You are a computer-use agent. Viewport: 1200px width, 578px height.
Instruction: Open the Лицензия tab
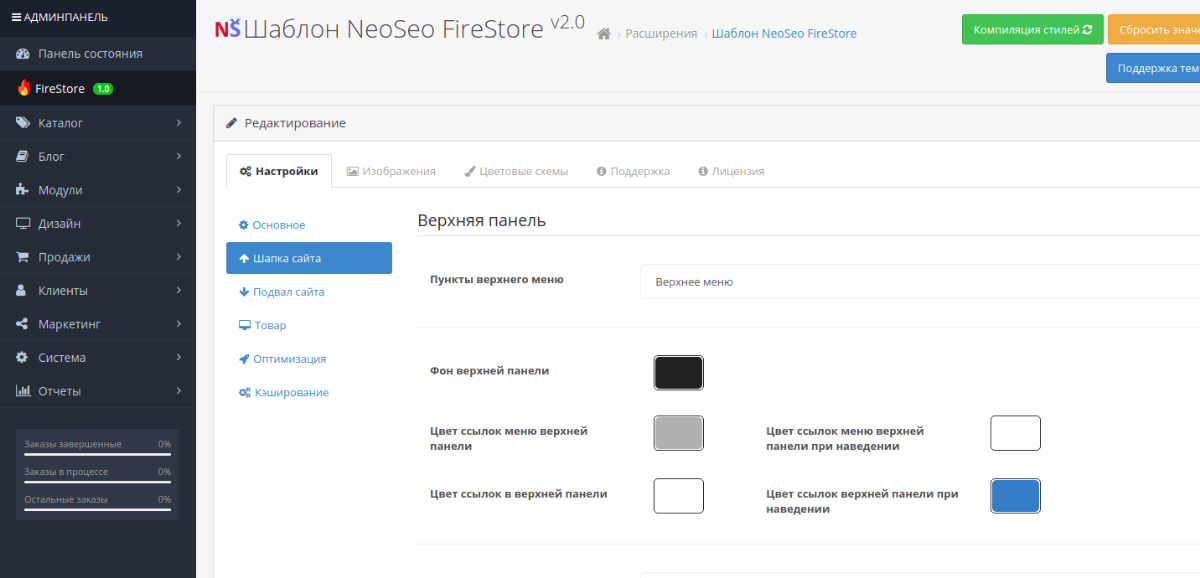tap(731, 171)
